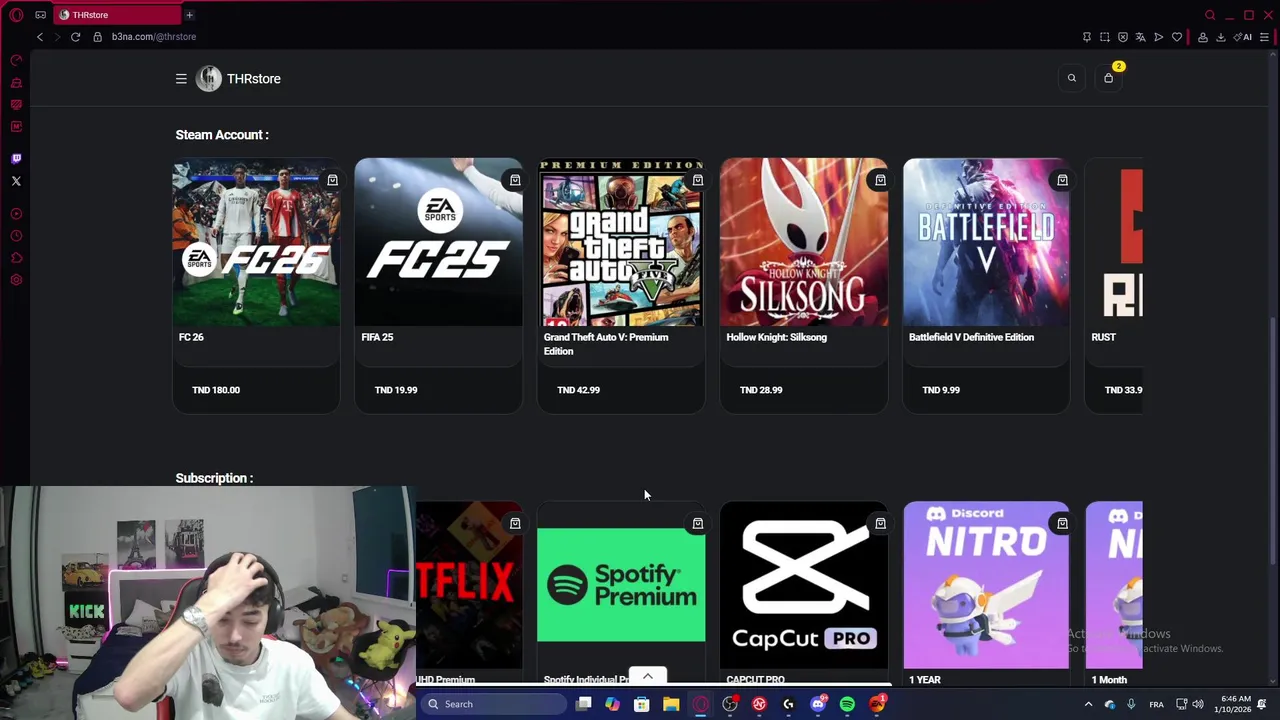The width and height of the screenshot is (1280, 720).
Task: Go back to previous page
Action: pos(40,37)
